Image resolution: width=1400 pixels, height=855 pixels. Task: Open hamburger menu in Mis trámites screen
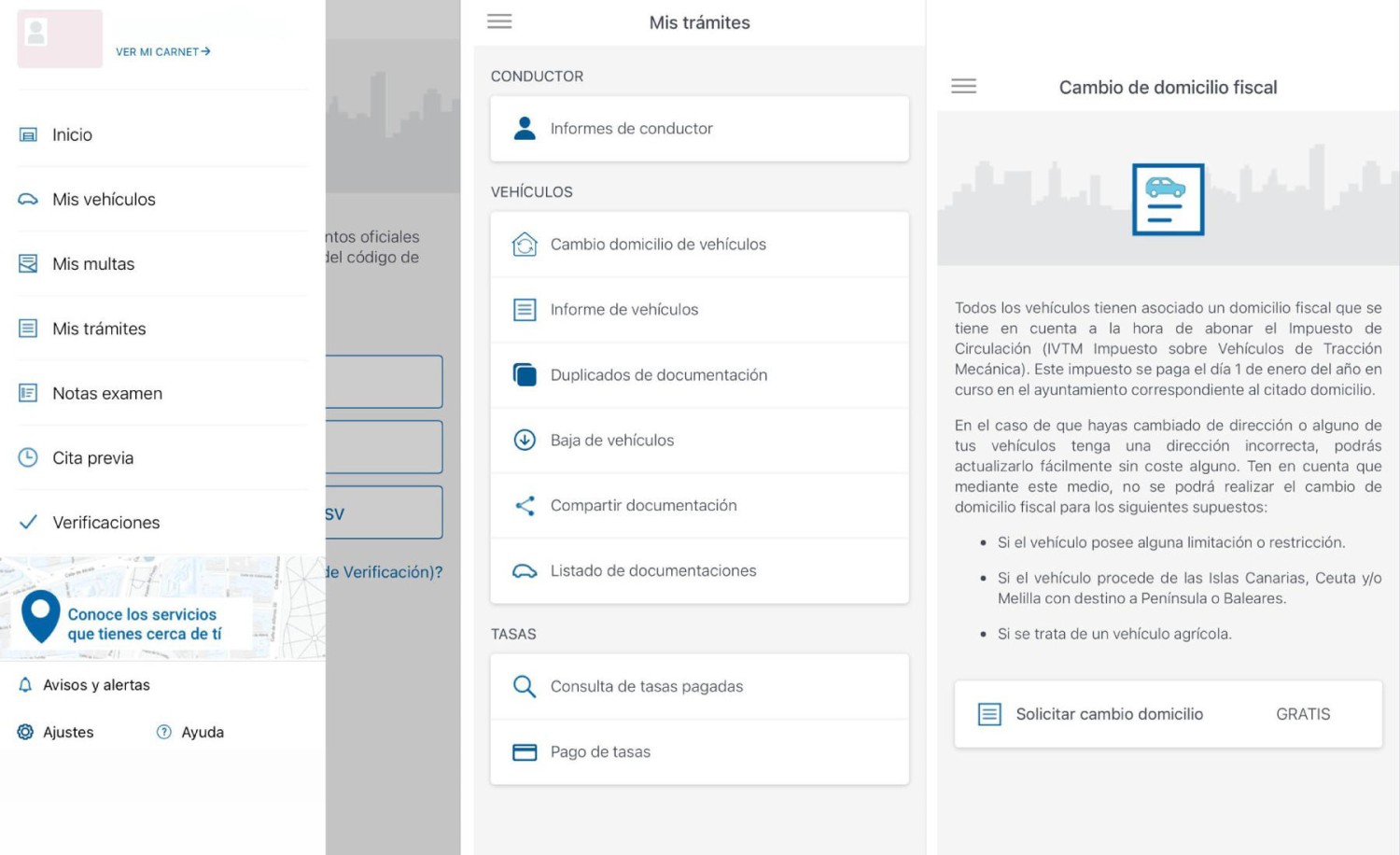(499, 21)
